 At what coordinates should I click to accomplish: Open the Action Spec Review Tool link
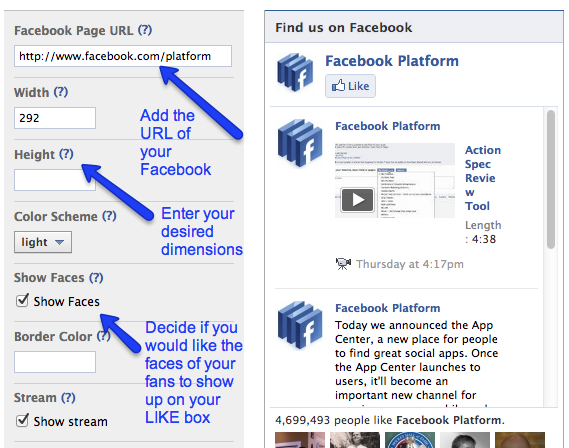(x=483, y=178)
